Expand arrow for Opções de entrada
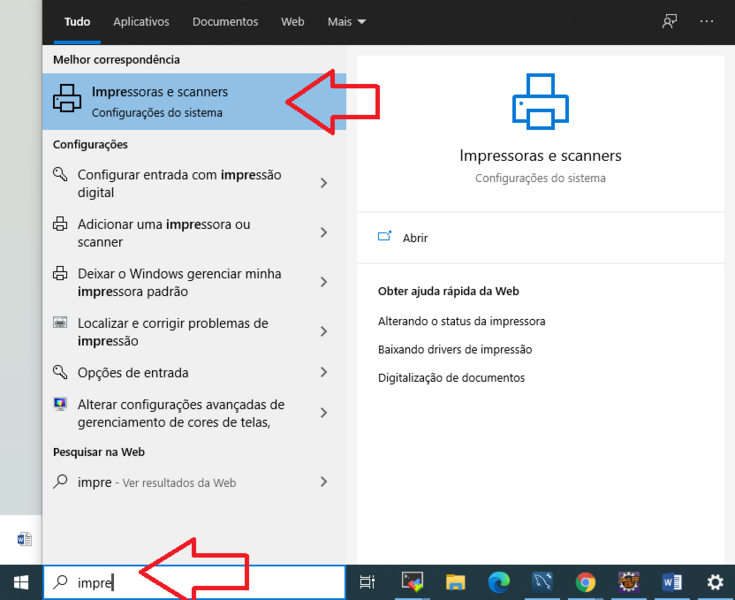 [x=323, y=372]
